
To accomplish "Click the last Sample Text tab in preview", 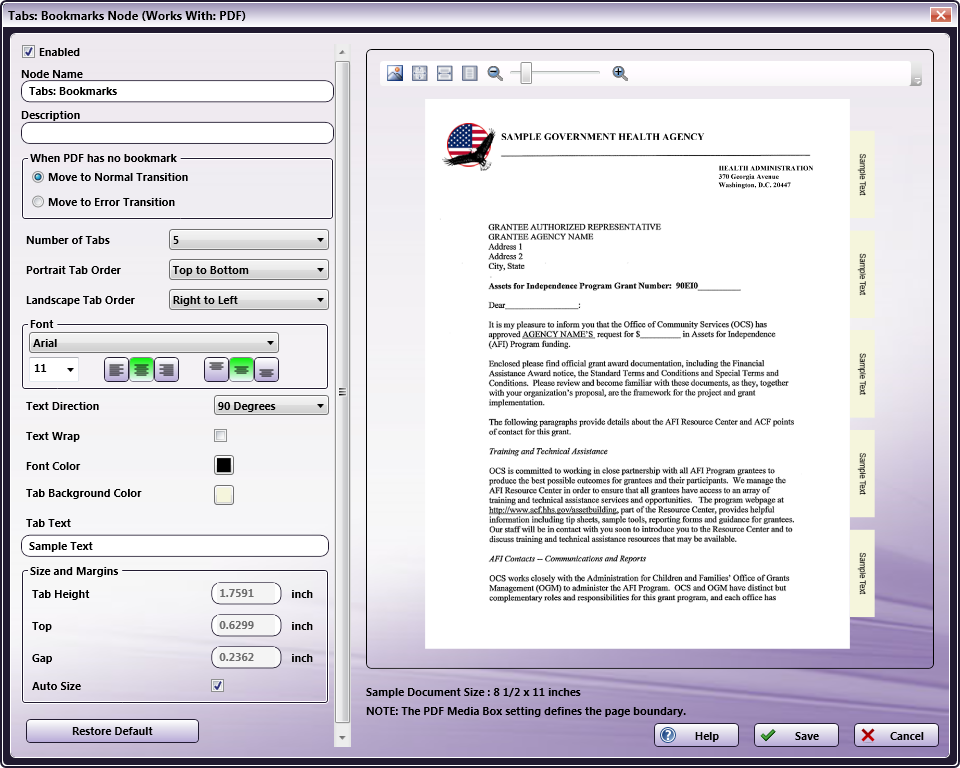I will pos(862,573).
